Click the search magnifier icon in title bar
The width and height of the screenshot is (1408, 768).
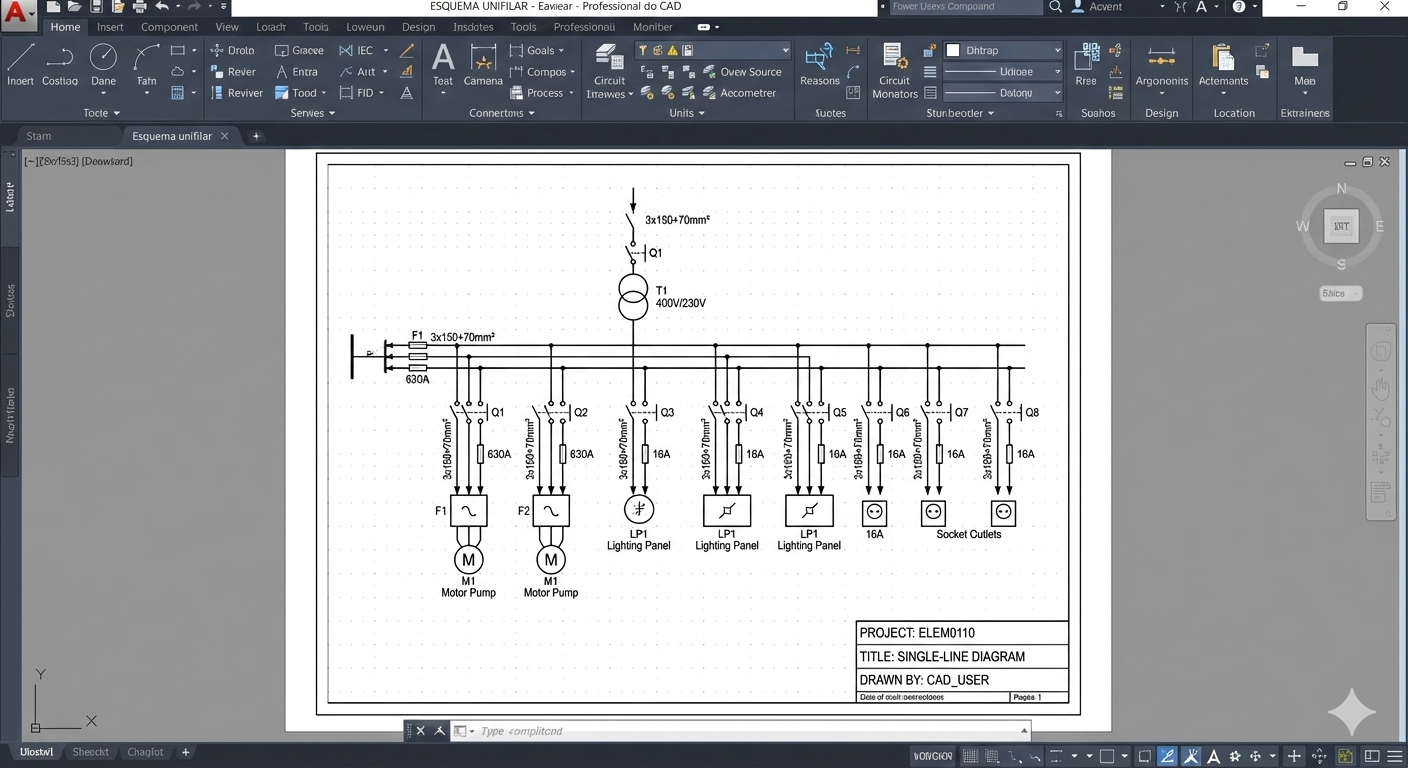(x=1056, y=7)
